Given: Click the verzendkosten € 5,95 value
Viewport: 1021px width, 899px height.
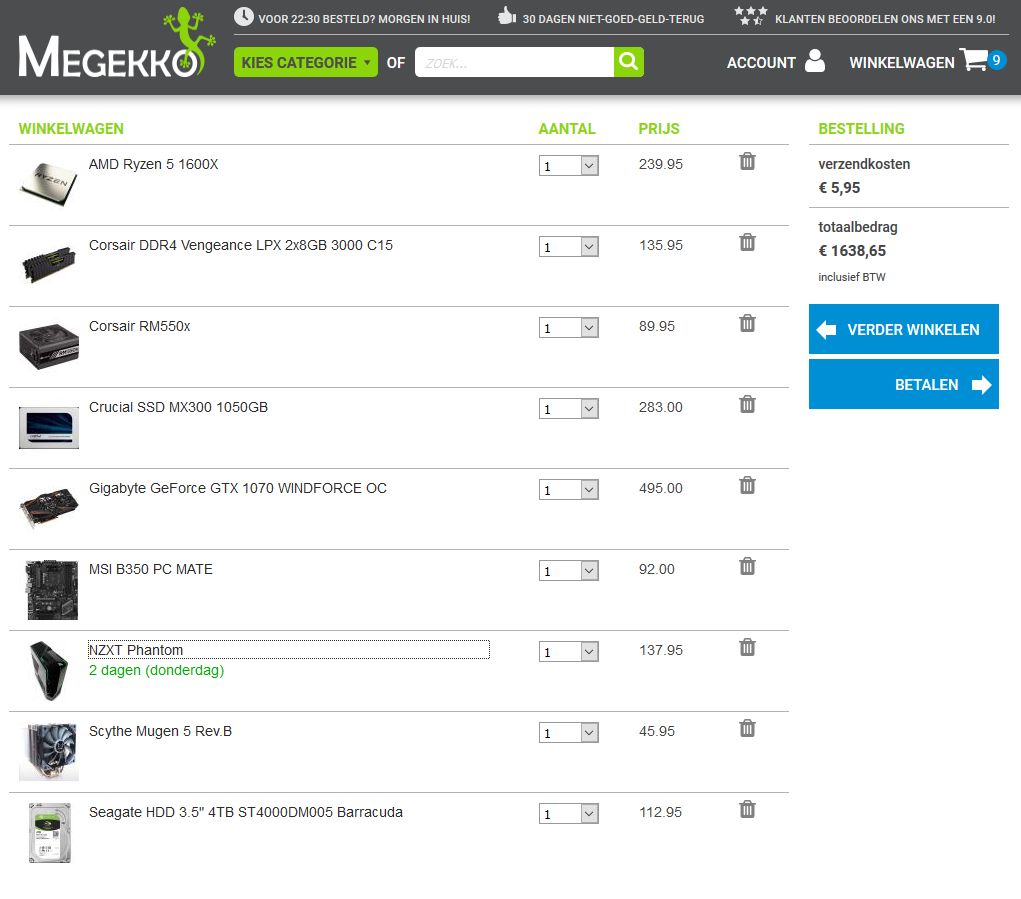Looking at the screenshot, I should pyautogui.click(x=839, y=187).
